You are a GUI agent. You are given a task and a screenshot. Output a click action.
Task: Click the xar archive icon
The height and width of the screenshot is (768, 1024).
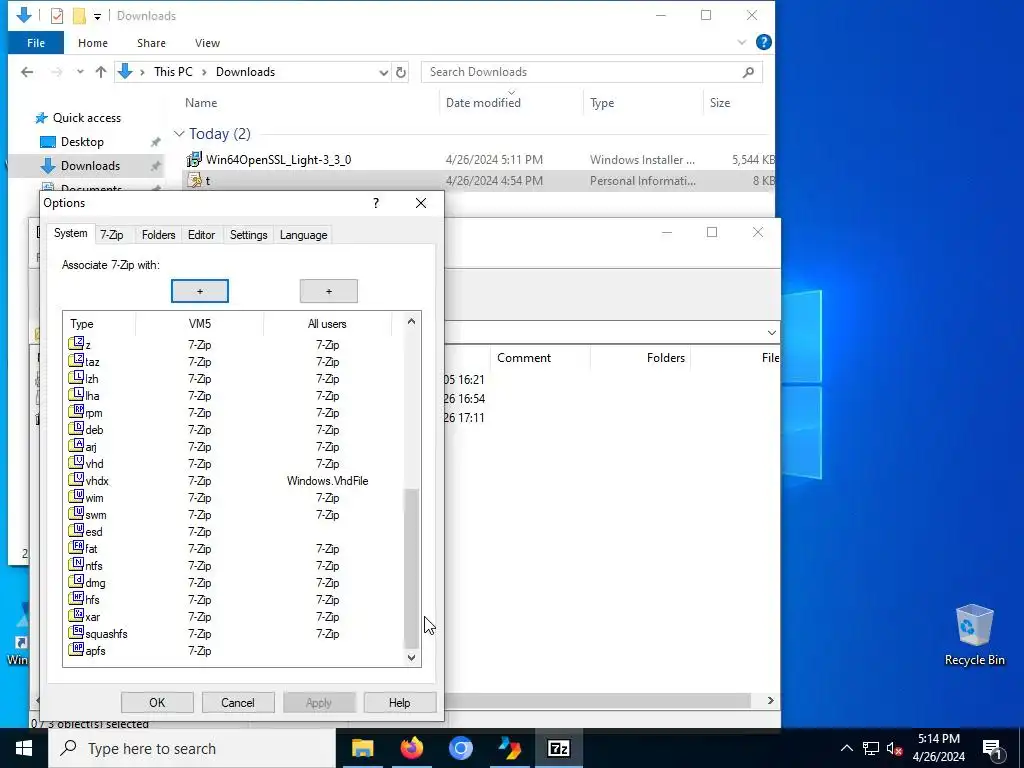click(x=76, y=615)
